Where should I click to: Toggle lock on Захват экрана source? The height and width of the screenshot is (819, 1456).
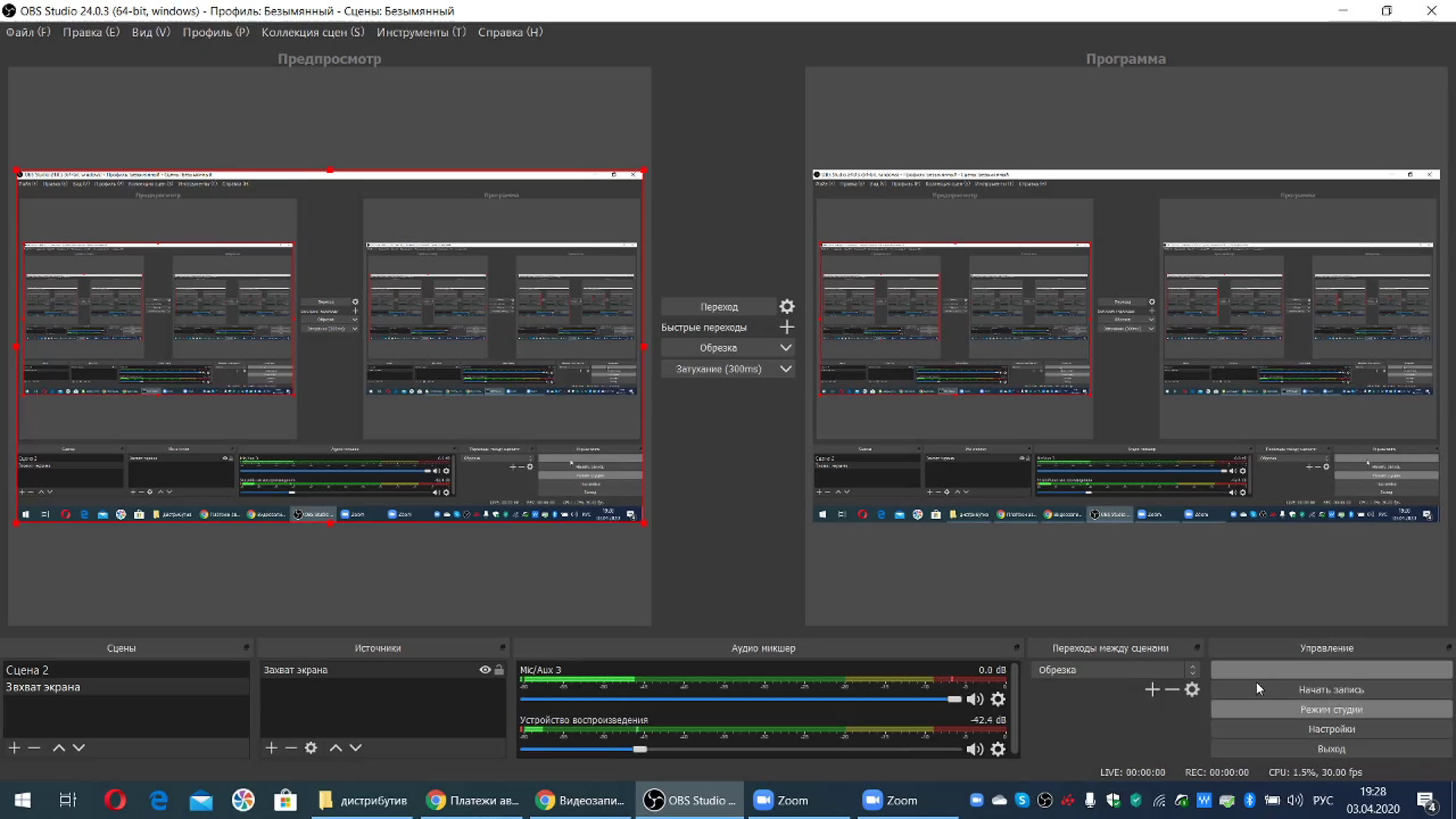point(499,670)
